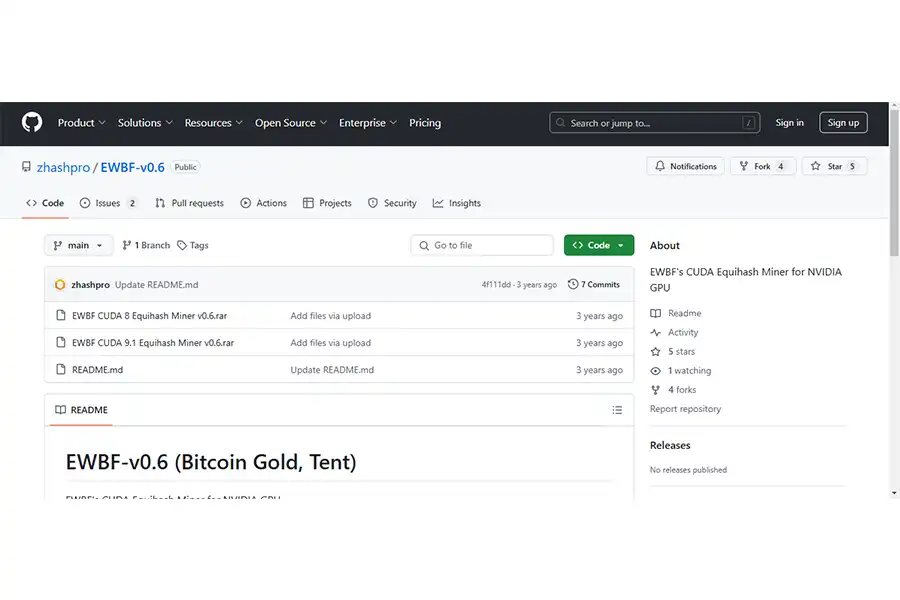This screenshot has height=600, width=900.
Task: Open the Insights tab
Action: point(457,203)
